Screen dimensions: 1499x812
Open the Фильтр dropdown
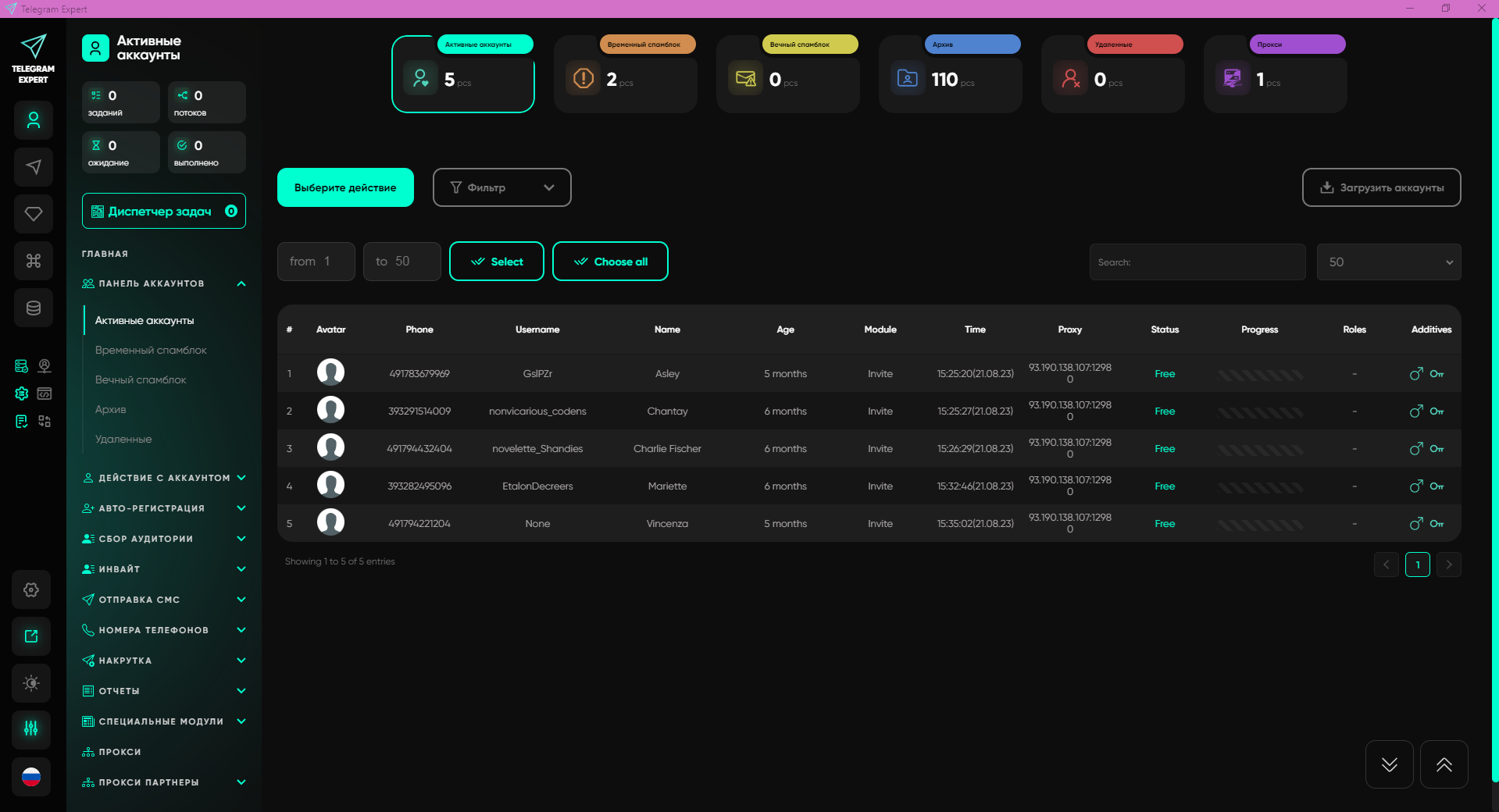502,187
